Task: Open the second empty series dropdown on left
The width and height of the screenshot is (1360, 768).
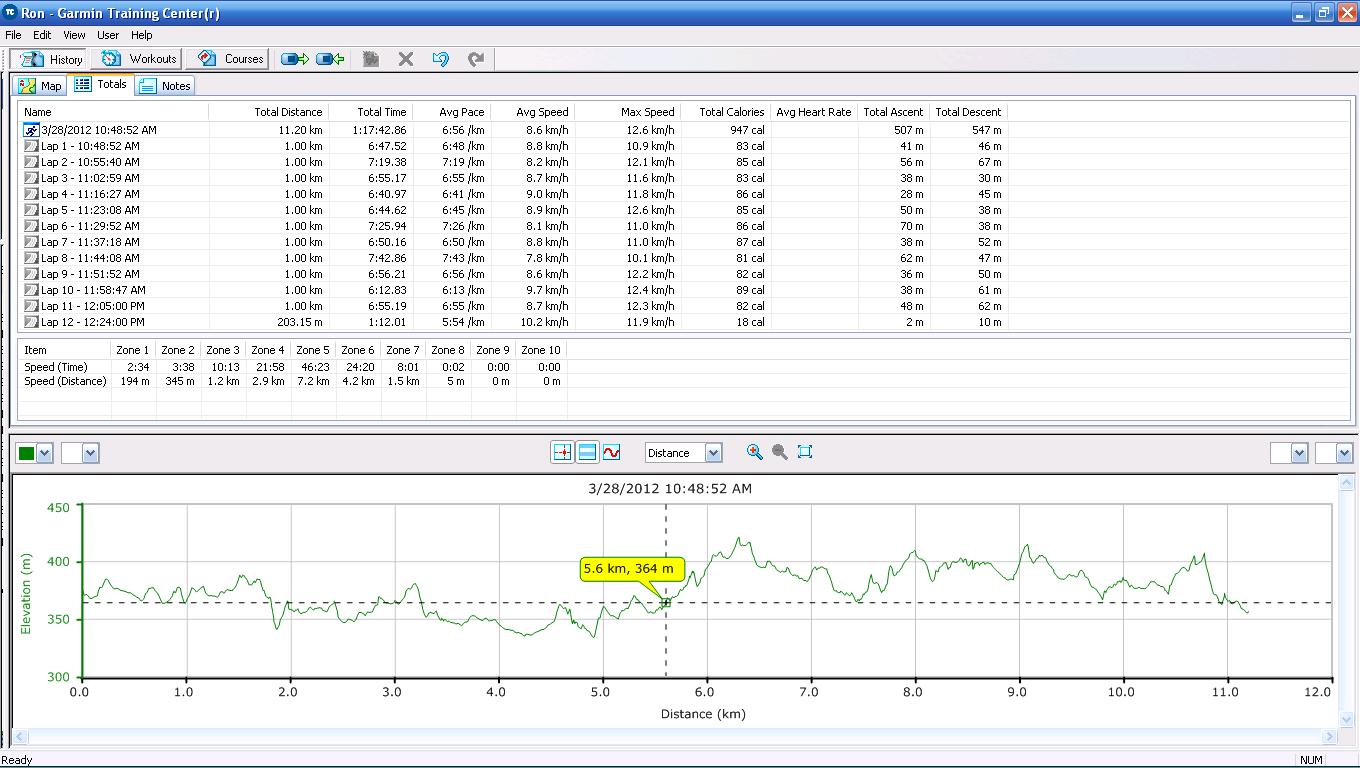Action: point(90,453)
